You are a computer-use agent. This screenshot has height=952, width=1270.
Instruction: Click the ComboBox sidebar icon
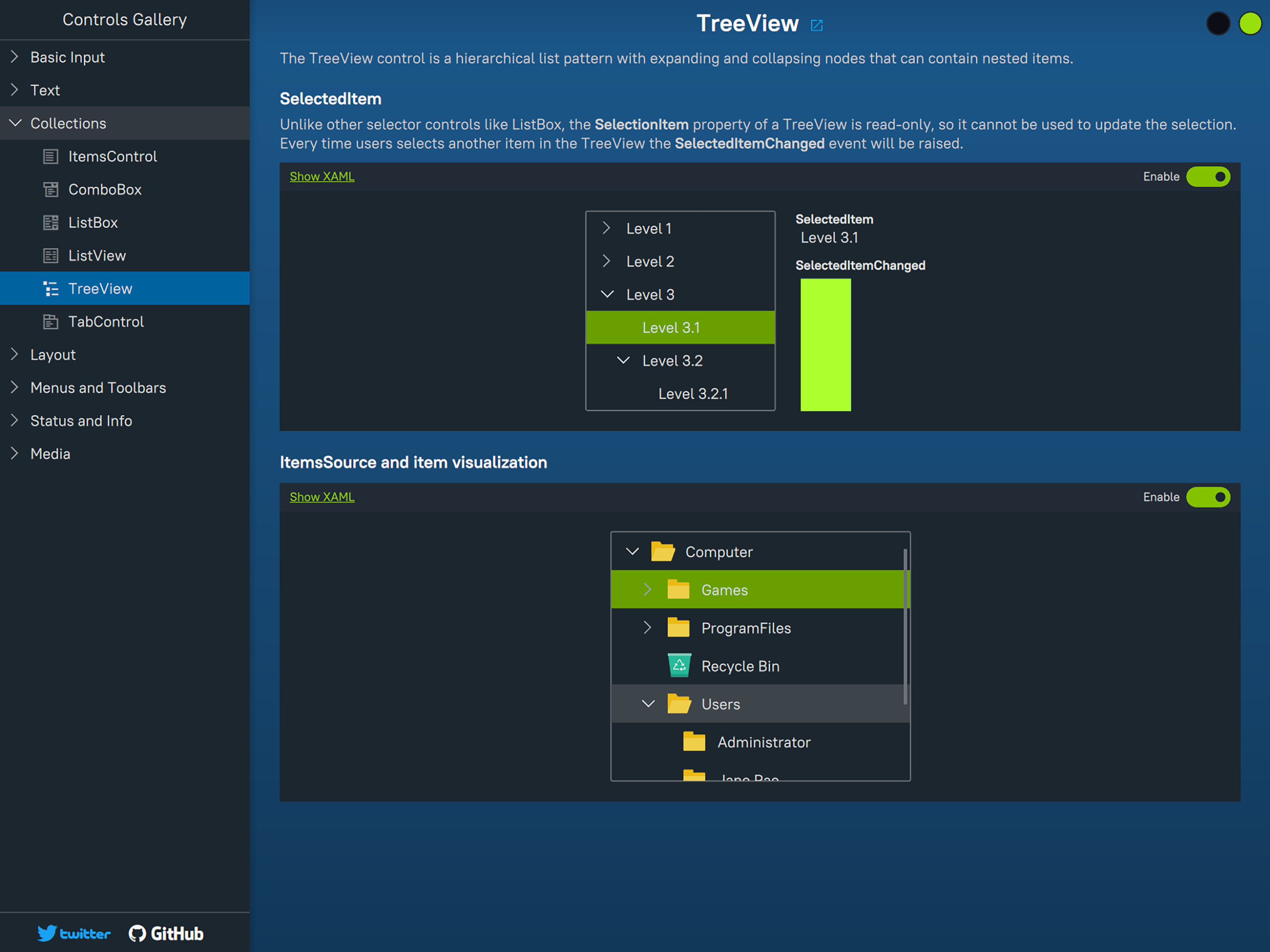(51, 190)
